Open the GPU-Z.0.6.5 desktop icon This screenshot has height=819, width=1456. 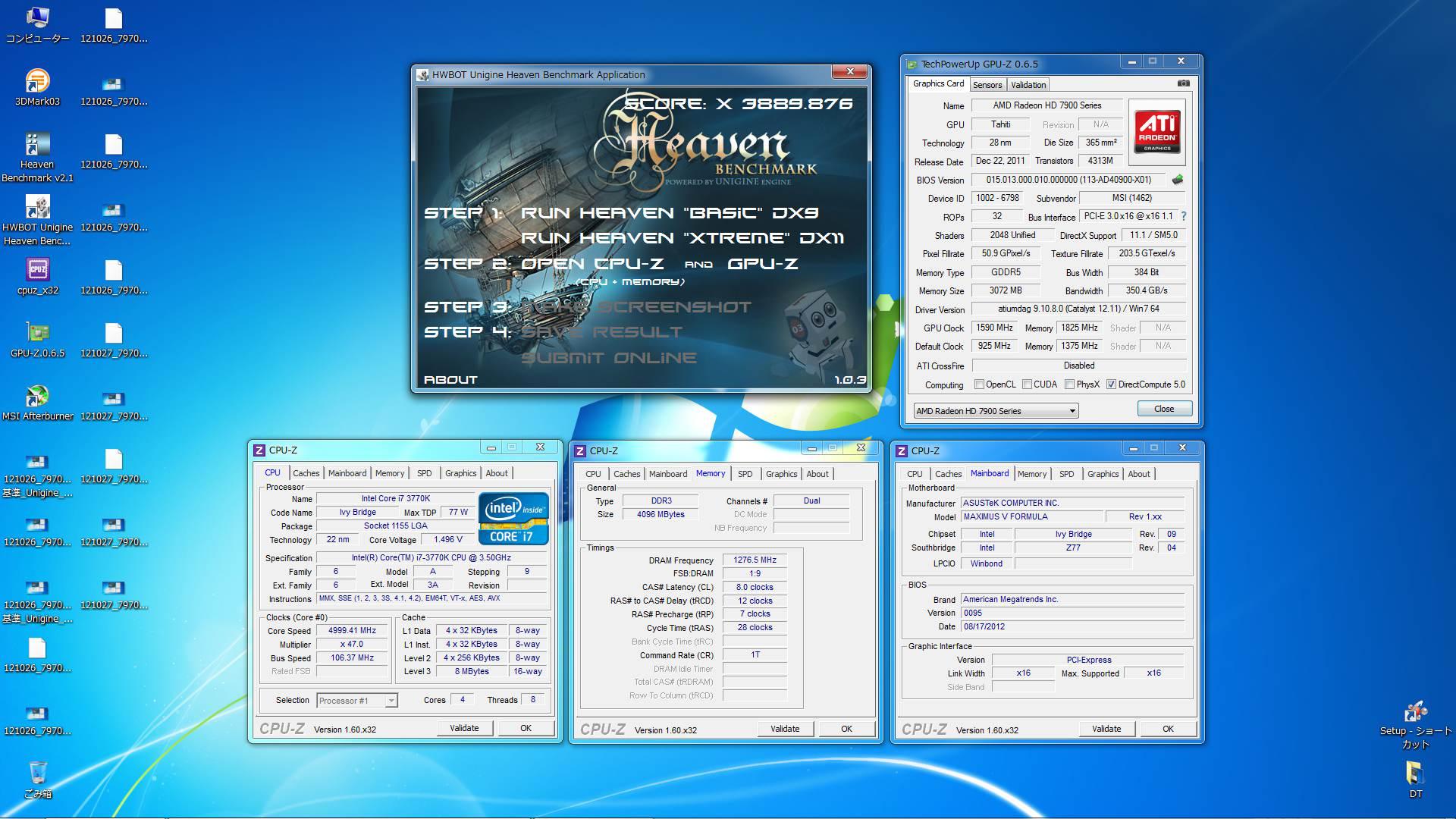click(x=37, y=340)
